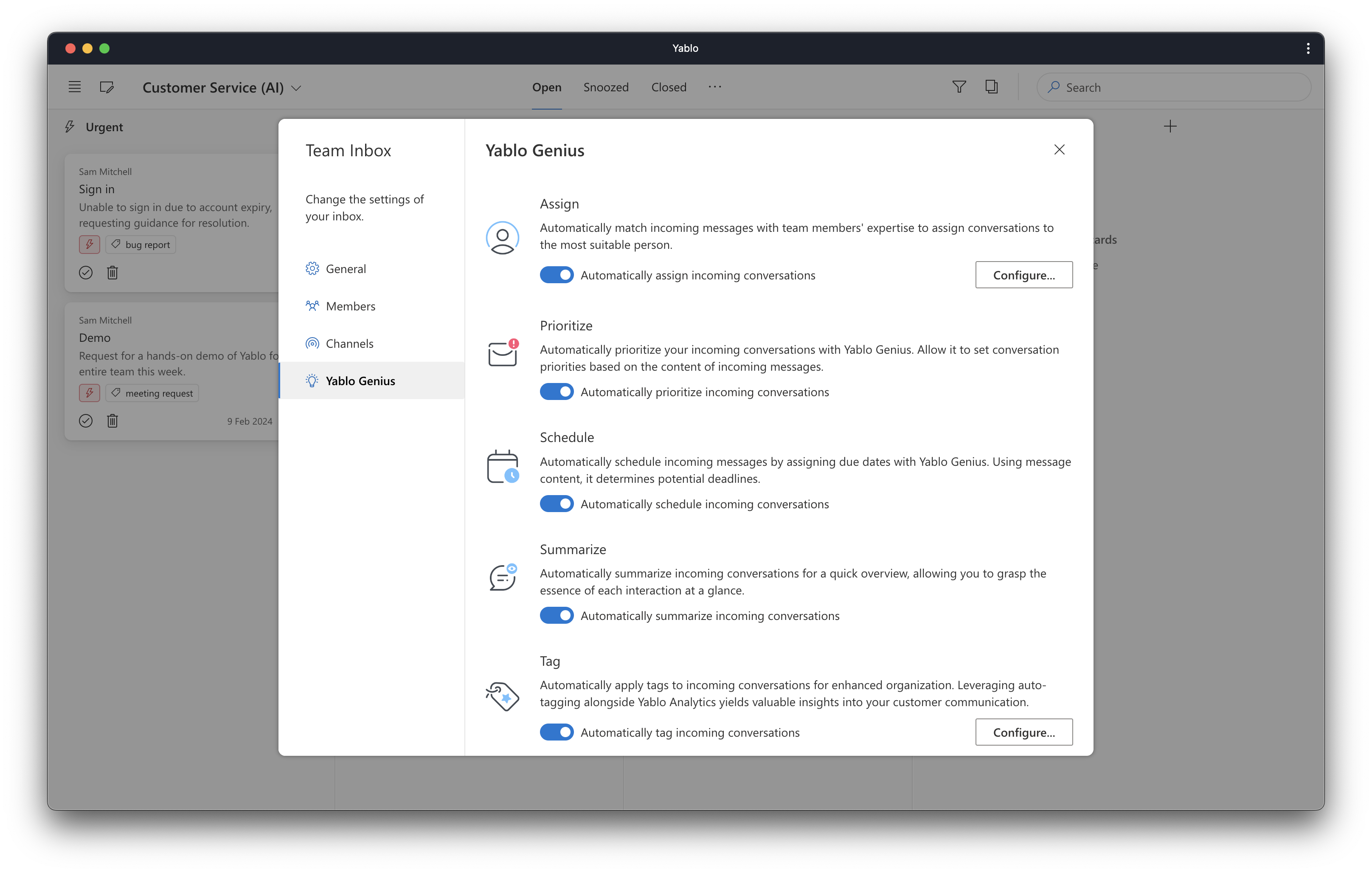Viewport: 1372px width, 873px height.
Task: Open the Sign in conversation card
Action: [x=172, y=223]
